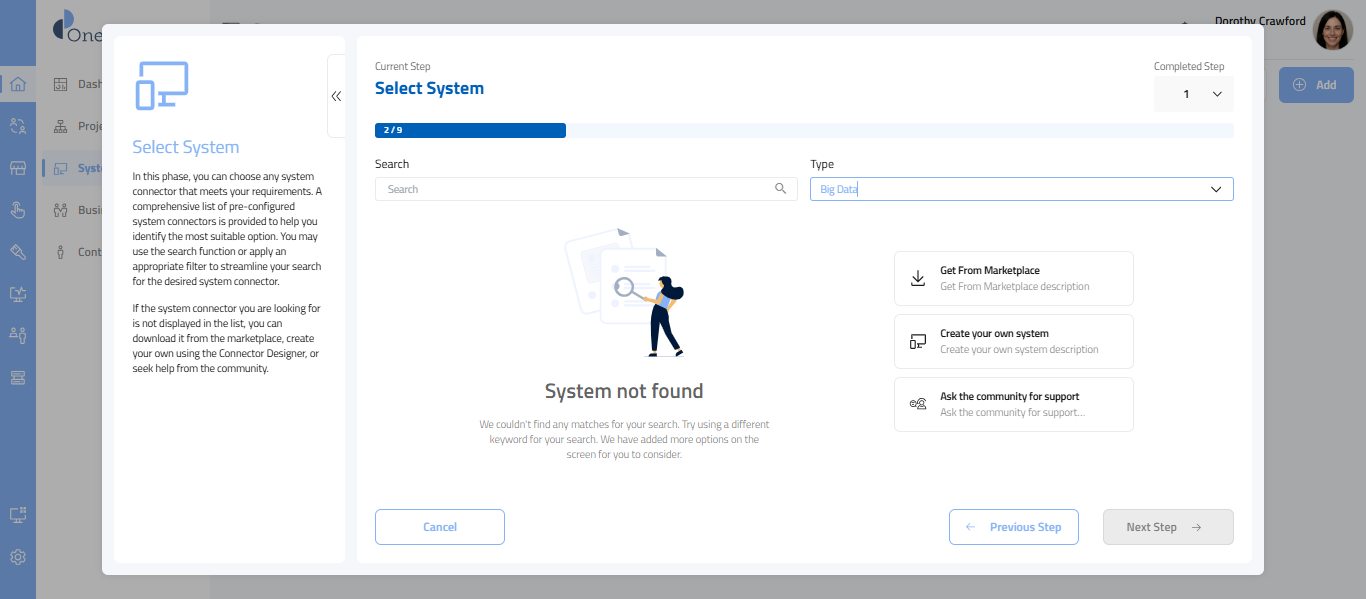Open the monitor chart sidebar icon
Viewport: 1366px width, 599px height.
coord(17,294)
